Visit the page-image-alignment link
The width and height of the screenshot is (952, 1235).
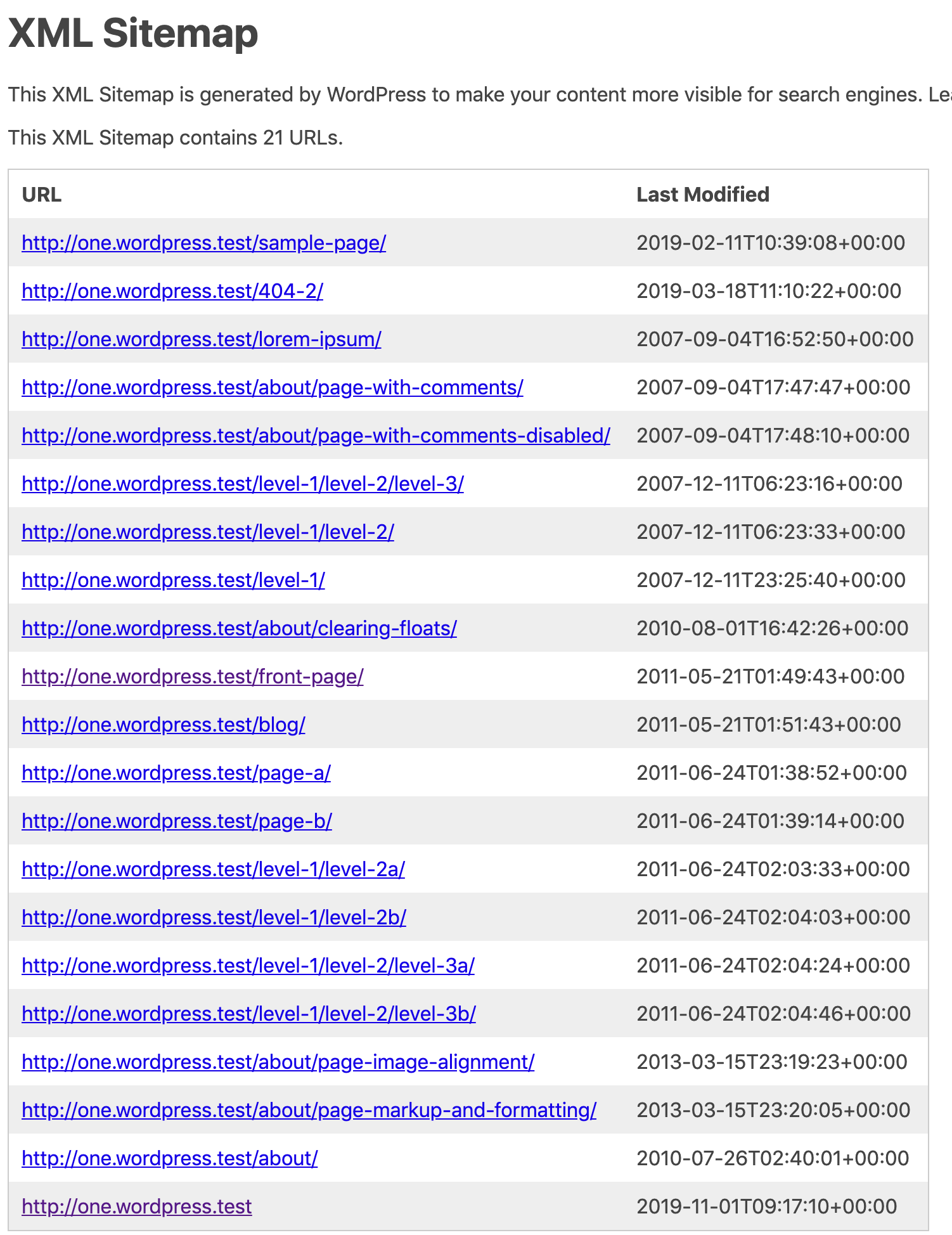click(278, 1062)
